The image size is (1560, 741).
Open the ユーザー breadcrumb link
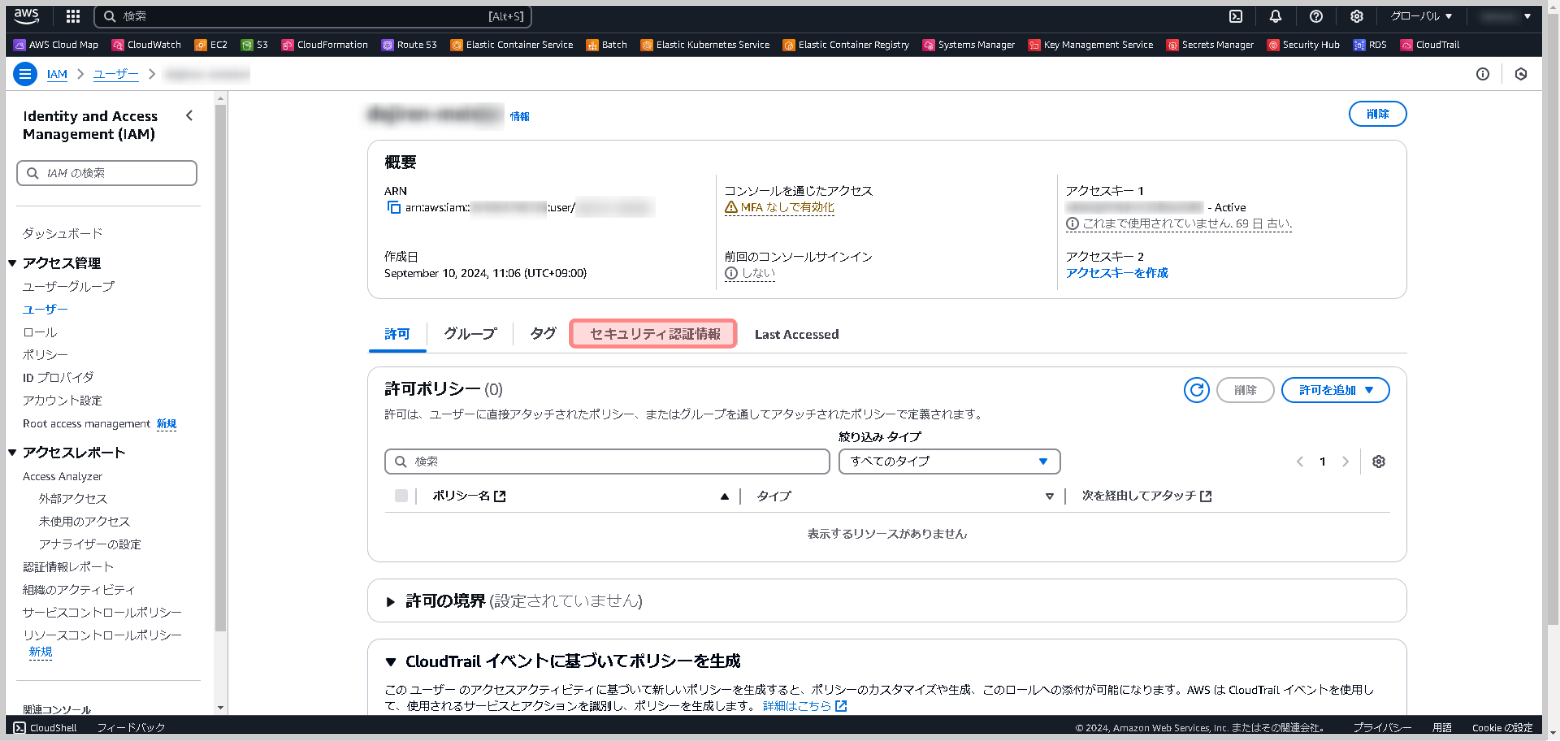click(116, 74)
